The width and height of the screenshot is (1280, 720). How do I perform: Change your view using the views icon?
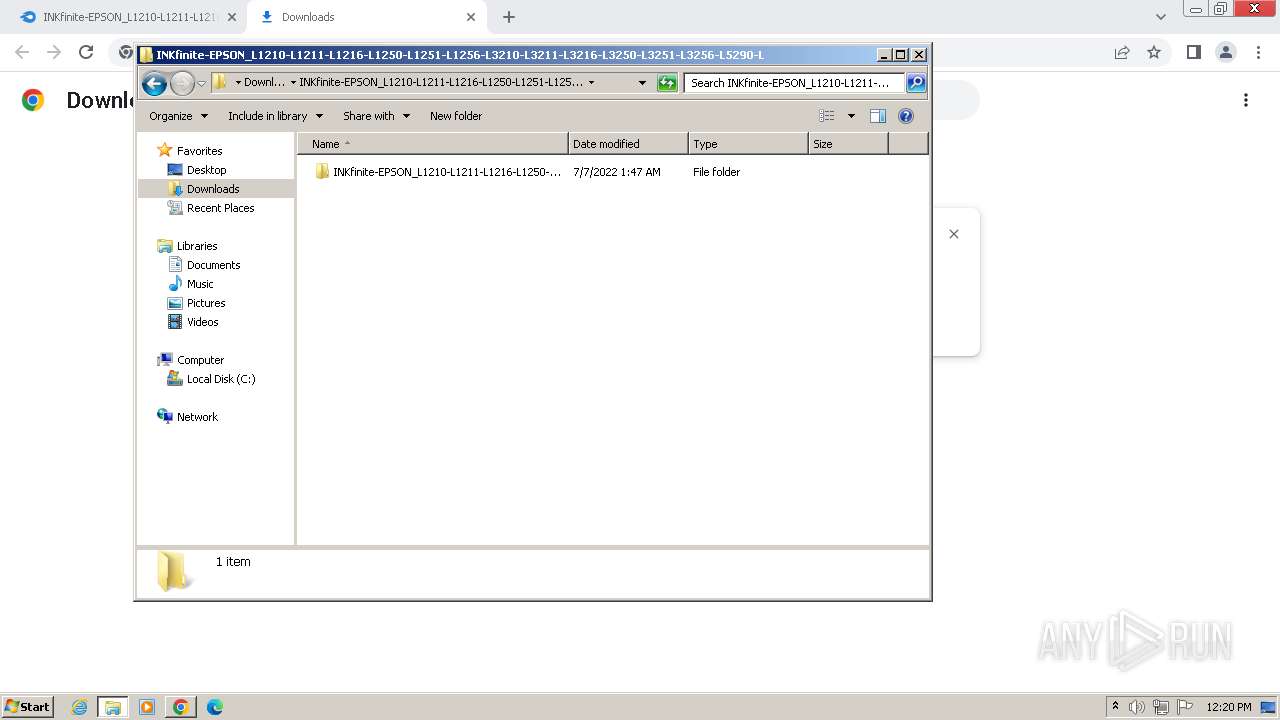[x=826, y=116]
